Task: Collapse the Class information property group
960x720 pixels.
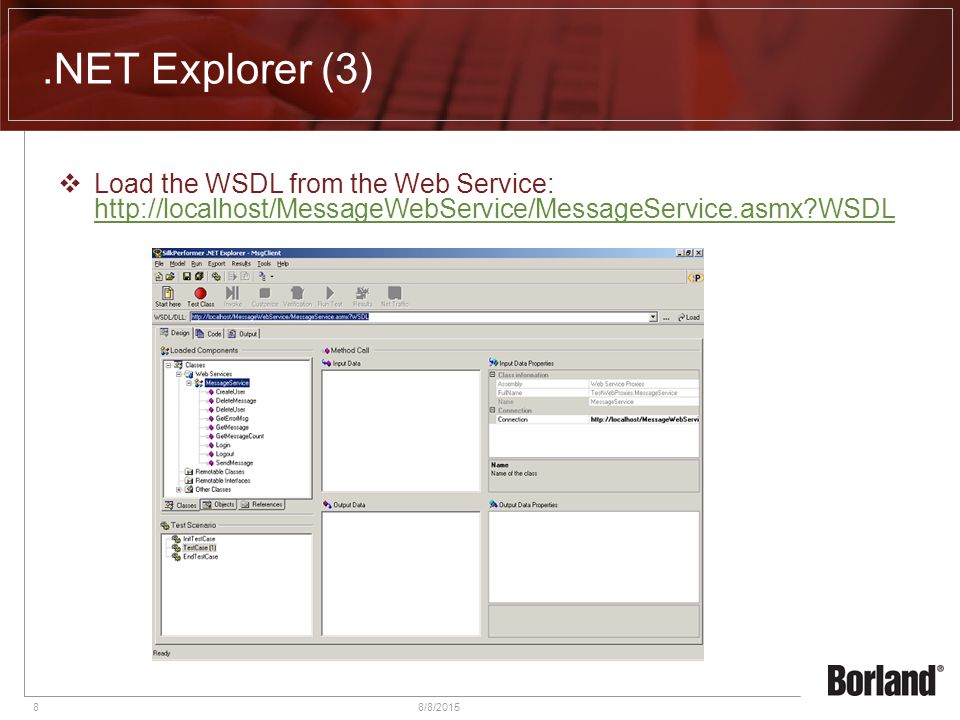Action: click(x=492, y=375)
